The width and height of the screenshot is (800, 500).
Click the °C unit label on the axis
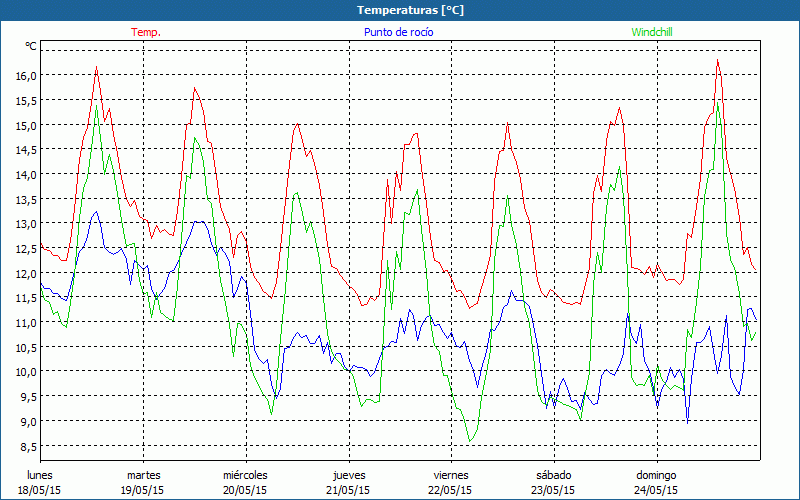tap(31, 46)
